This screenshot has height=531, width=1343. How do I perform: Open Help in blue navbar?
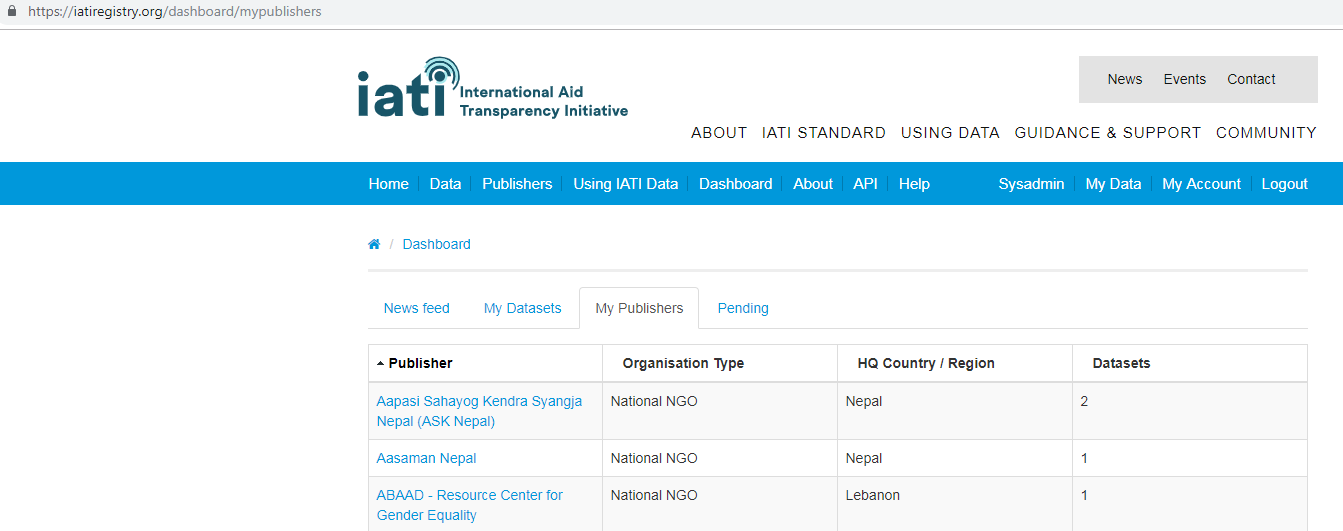click(x=914, y=184)
